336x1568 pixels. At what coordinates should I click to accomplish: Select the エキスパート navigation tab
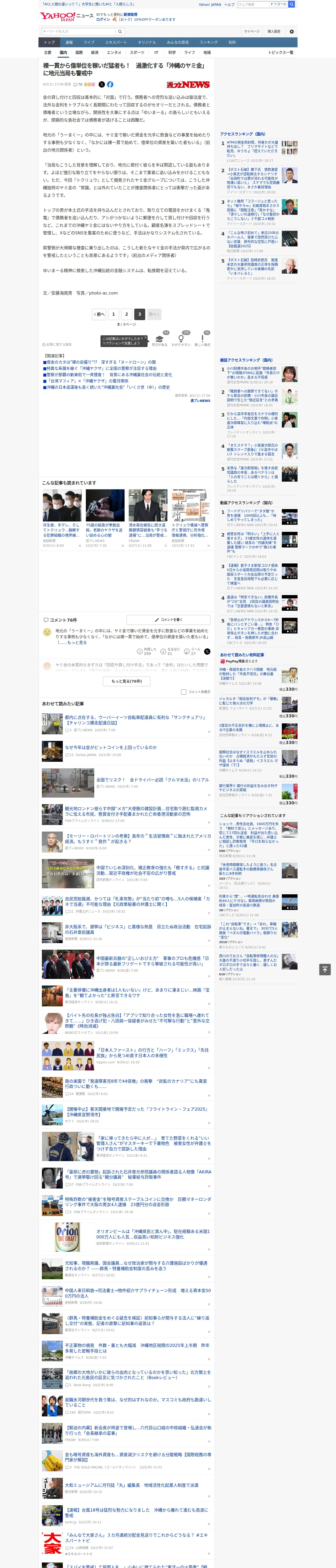tap(116, 43)
